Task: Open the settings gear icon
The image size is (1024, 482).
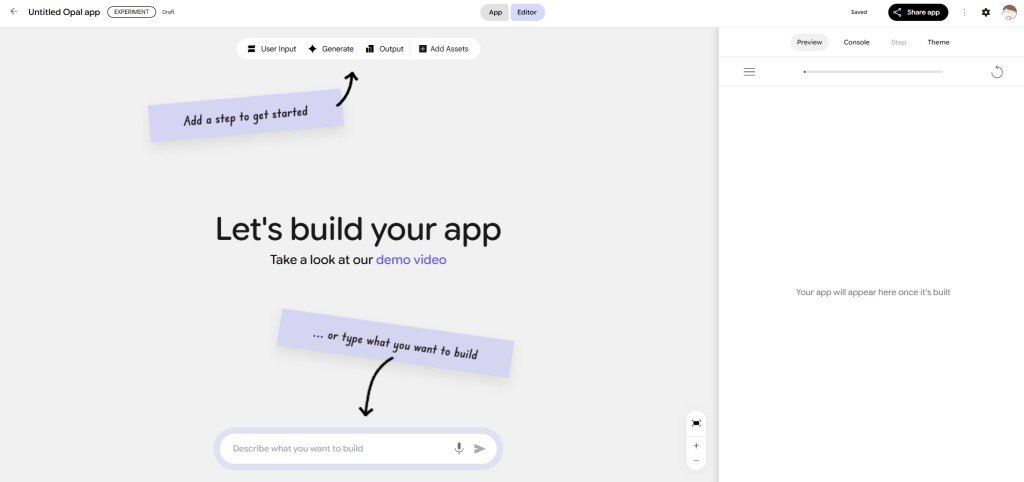Action: coord(986,12)
